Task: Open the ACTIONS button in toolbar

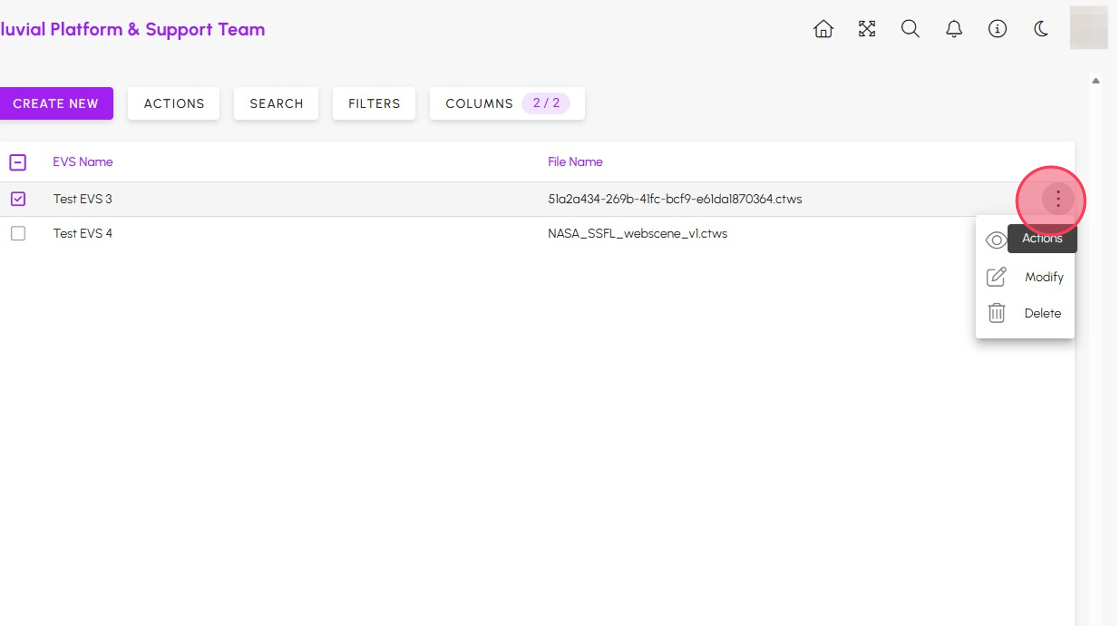Action: [x=174, y=104]
